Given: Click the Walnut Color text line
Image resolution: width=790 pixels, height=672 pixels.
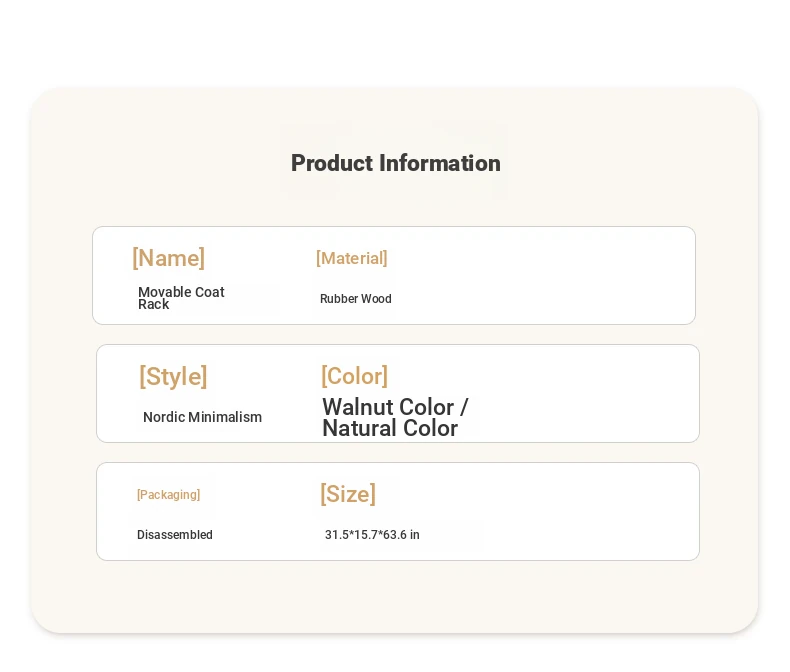Looking at the screenshot, I should (x=395, y=407).
